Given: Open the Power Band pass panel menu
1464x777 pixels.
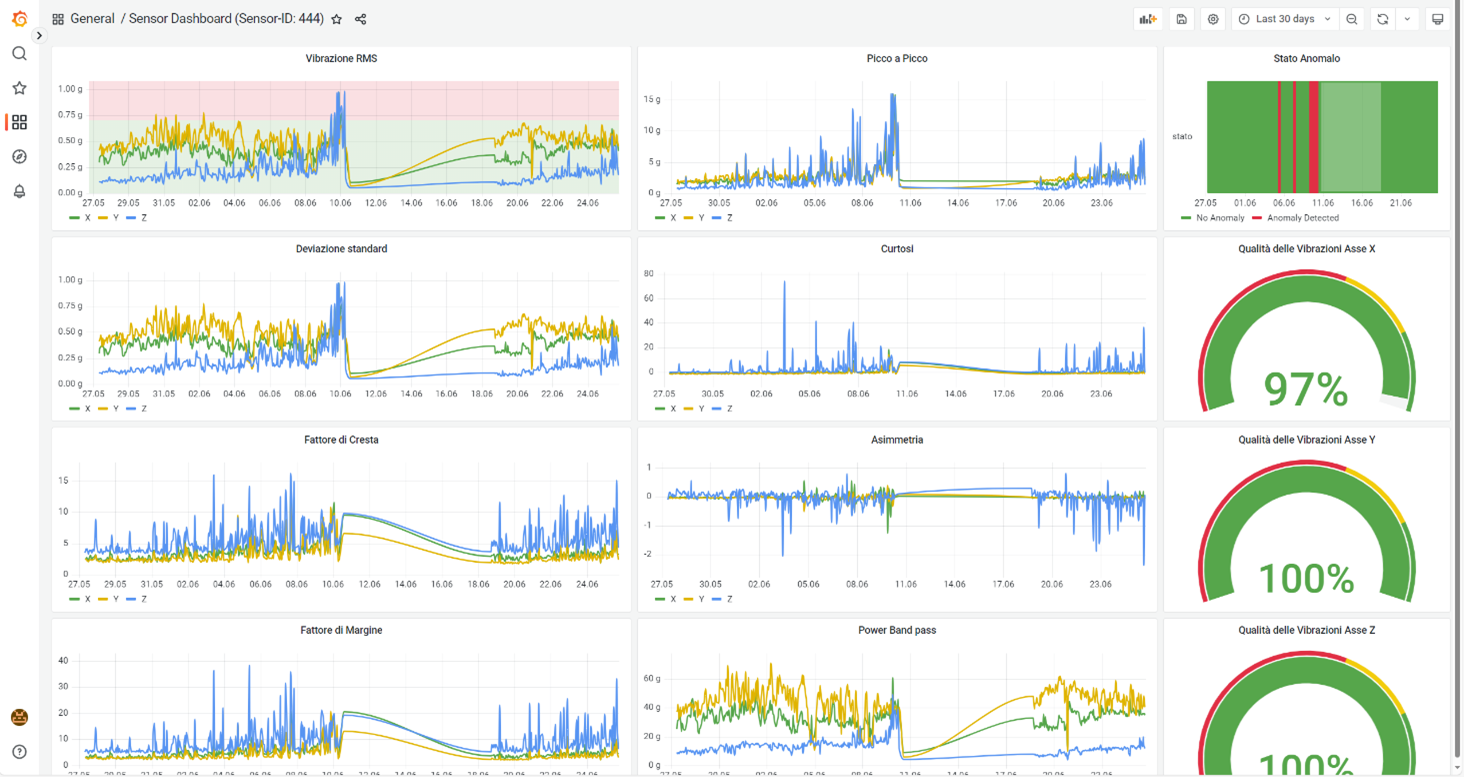Looking at the screenshot, I should 897,630.
